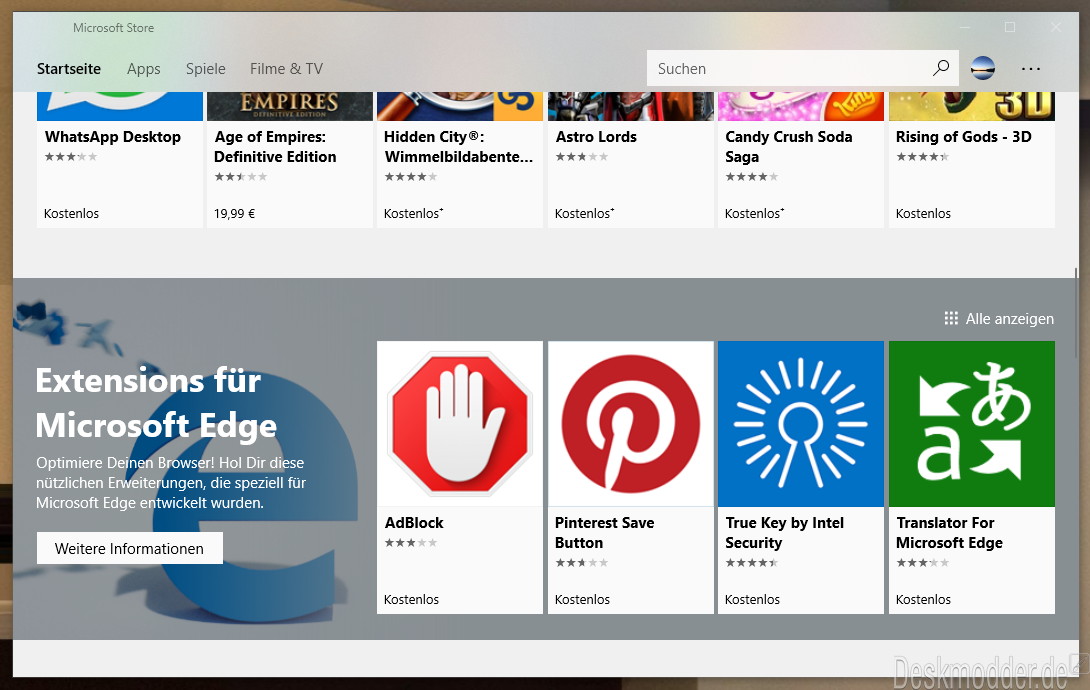Open Age of Empires game artwork

pyautogui.click(x=290, y=106)
